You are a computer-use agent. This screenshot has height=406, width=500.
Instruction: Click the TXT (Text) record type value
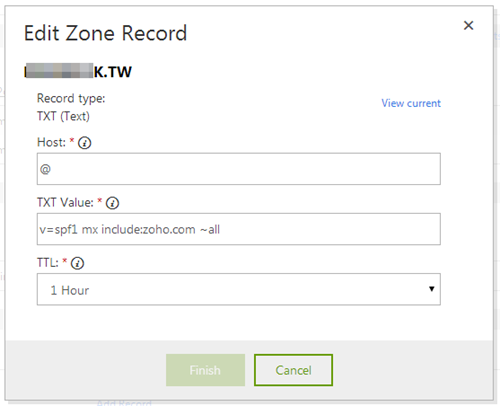[63, 116]
